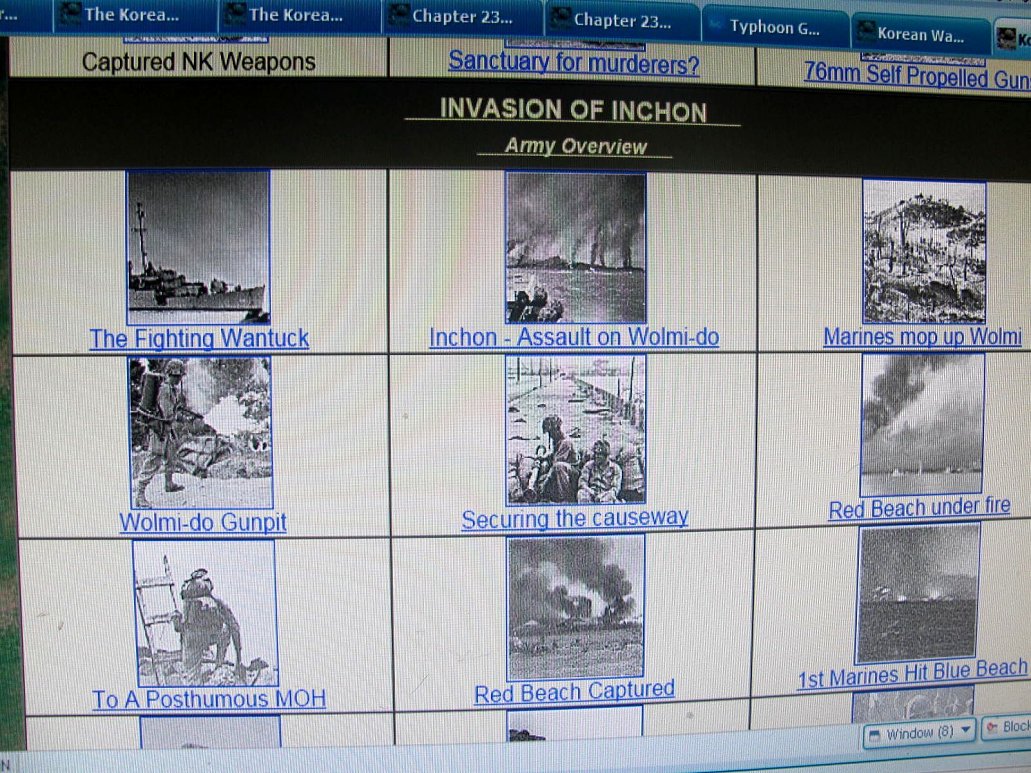Screen dimensions: 1031x773
Task: Click the hillside photo above Marines mop up Wolmi
Action: (924, 252)
